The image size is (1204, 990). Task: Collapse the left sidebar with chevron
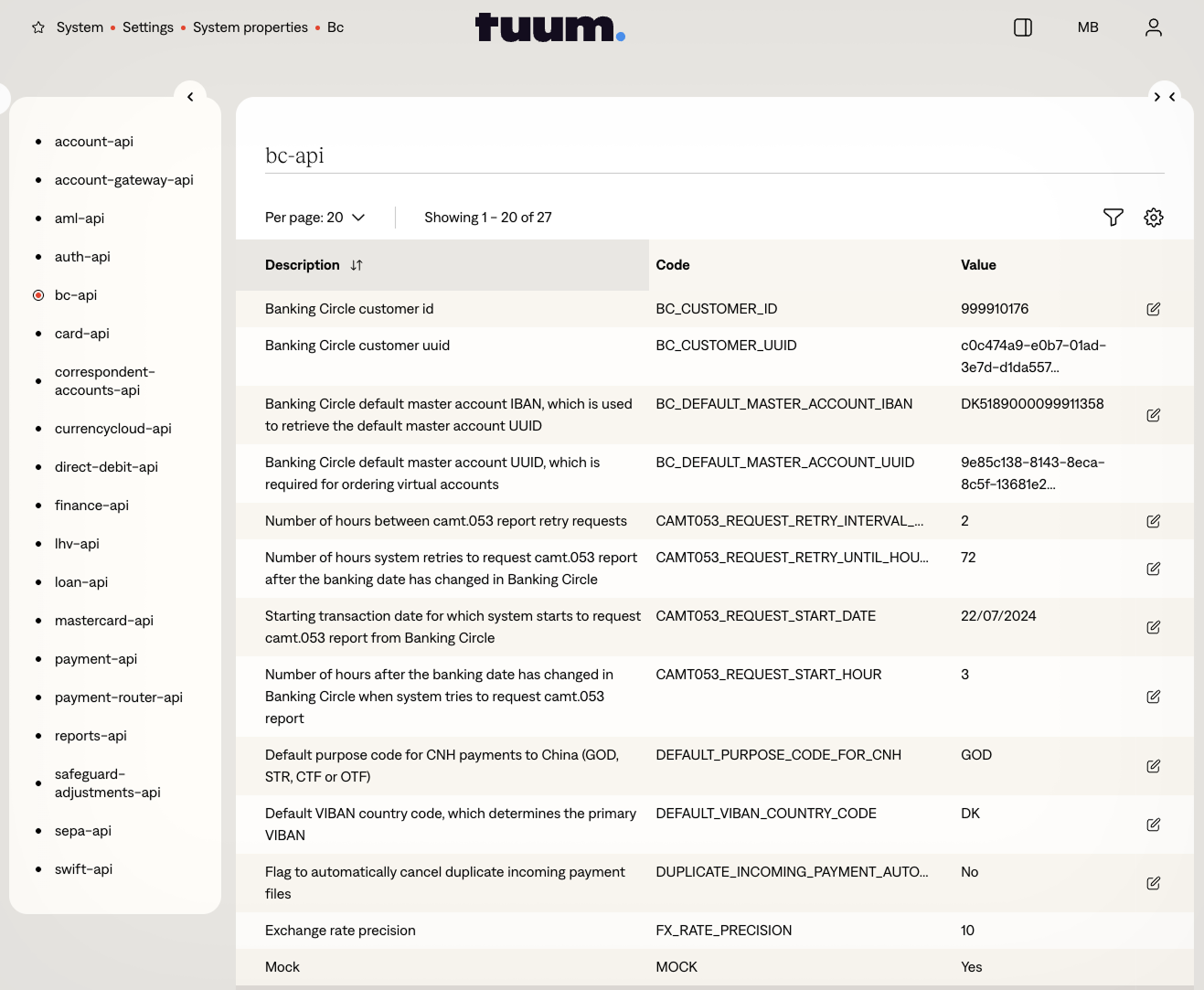[x=190, y=97]
